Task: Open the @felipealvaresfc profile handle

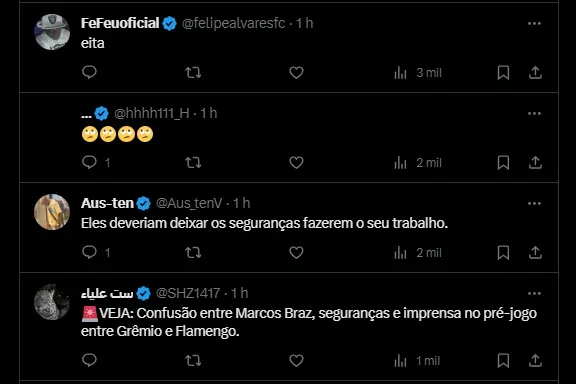Action: tap(234, 23)
